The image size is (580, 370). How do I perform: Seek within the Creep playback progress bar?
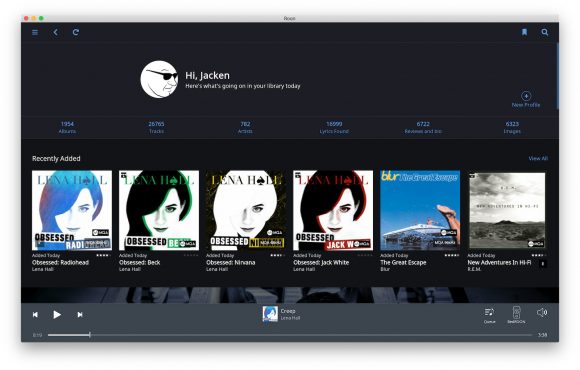click(x=290, y=335)
